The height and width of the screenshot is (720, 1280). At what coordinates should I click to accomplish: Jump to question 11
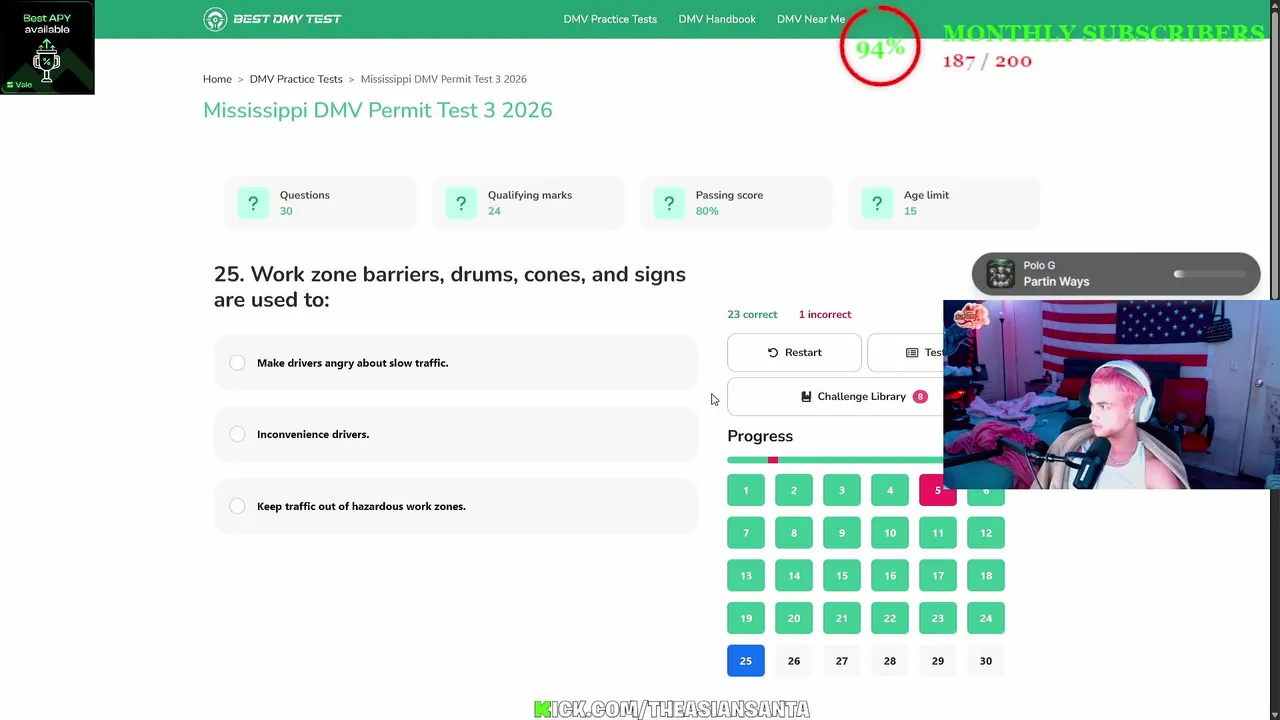[x=938, y=533]
